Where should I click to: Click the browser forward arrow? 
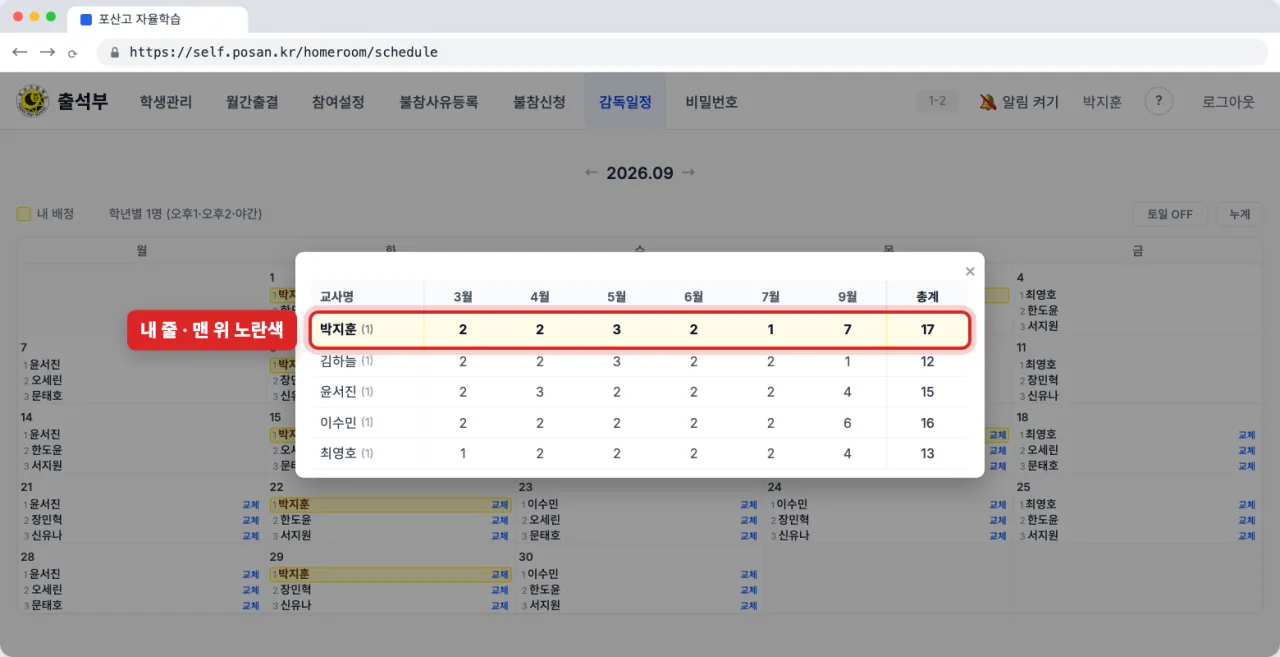click(47, 52)
